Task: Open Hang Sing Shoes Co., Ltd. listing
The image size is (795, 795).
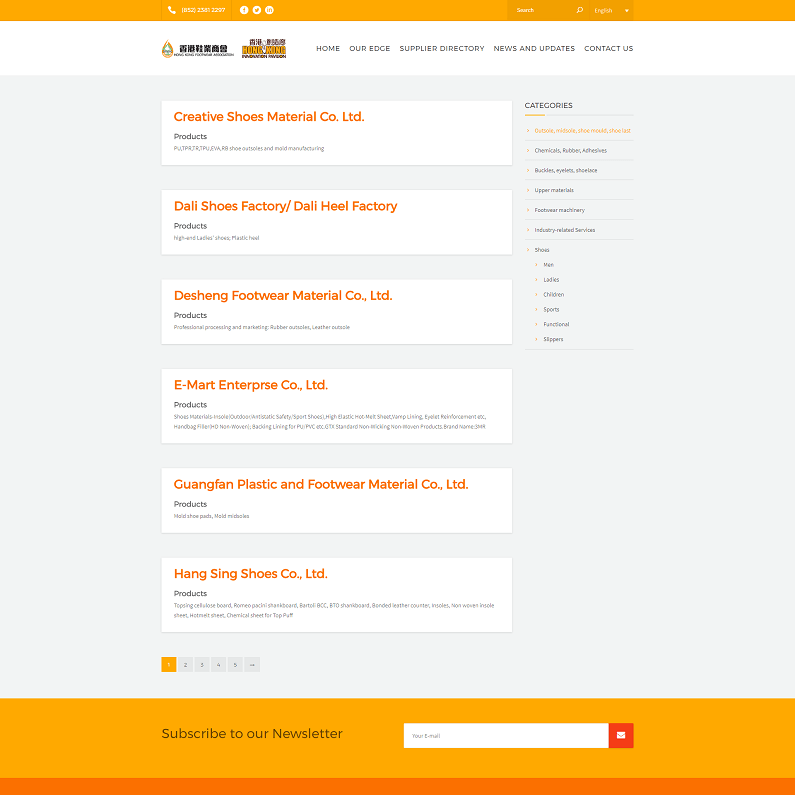Action: pos(250,573)
